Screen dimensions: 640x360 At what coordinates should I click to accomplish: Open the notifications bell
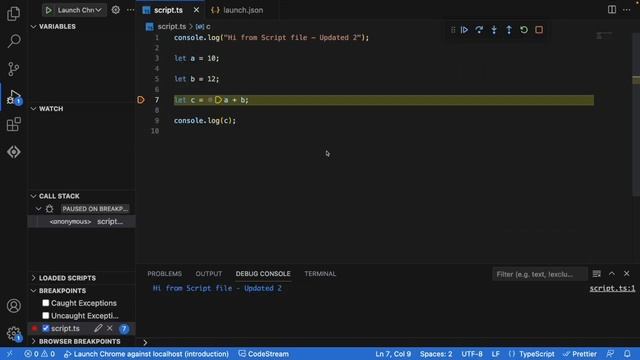pos(627,354)
